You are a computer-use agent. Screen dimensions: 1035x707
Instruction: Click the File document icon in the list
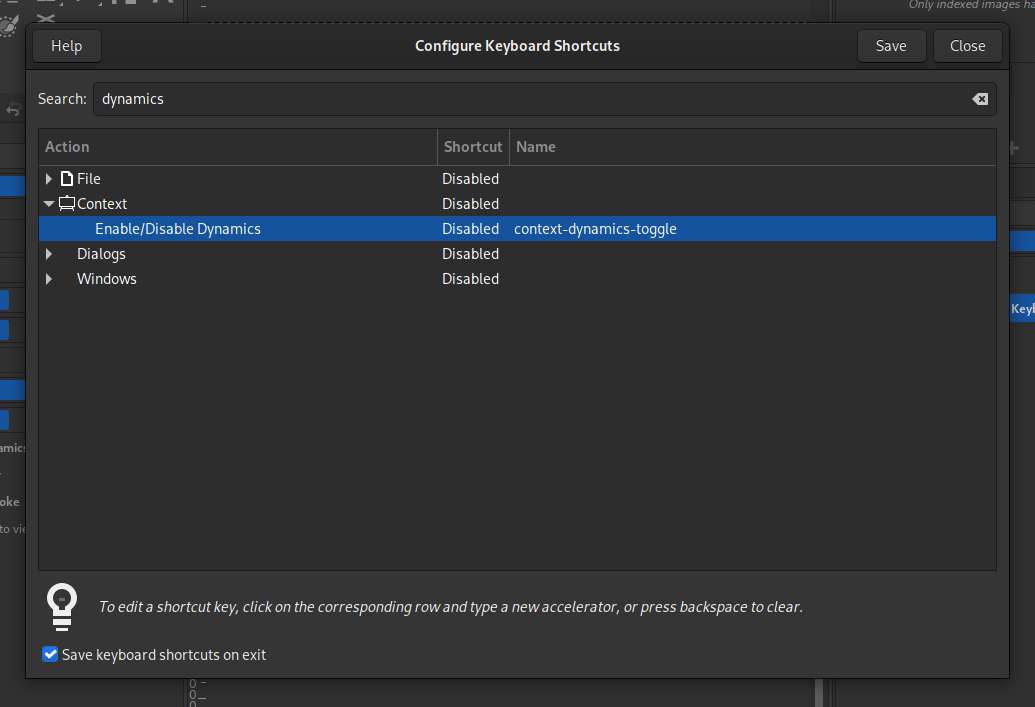pos(67,178)
